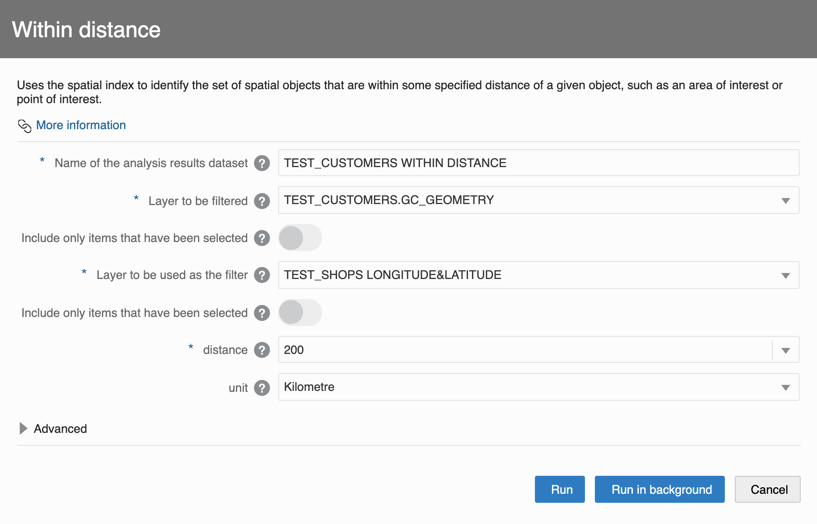The width and height of the screenshot is (817, 524).
Task: Open the distance dropdown arrow
Action: point(785,351)
